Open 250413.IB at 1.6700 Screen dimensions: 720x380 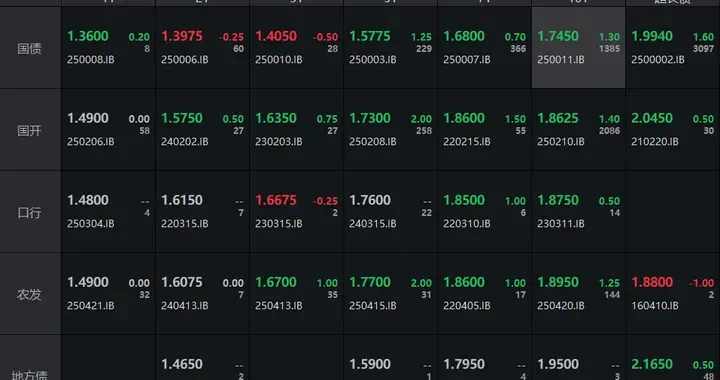(297, 294)
